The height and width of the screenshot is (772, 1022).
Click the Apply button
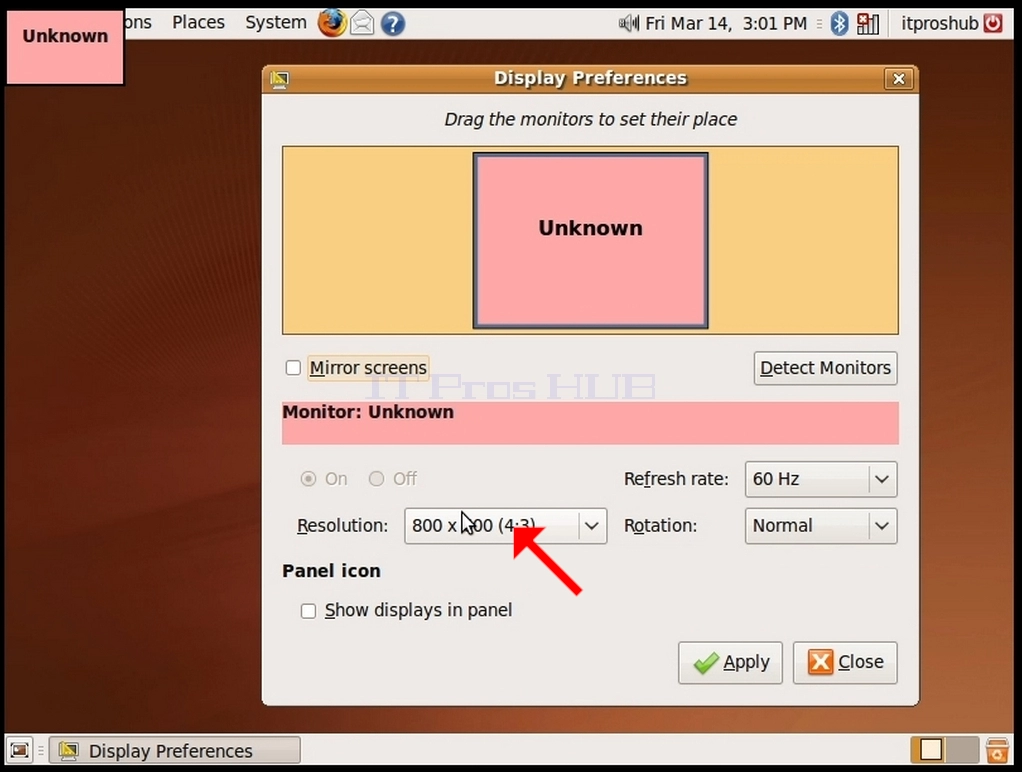[x=730, y=662]
